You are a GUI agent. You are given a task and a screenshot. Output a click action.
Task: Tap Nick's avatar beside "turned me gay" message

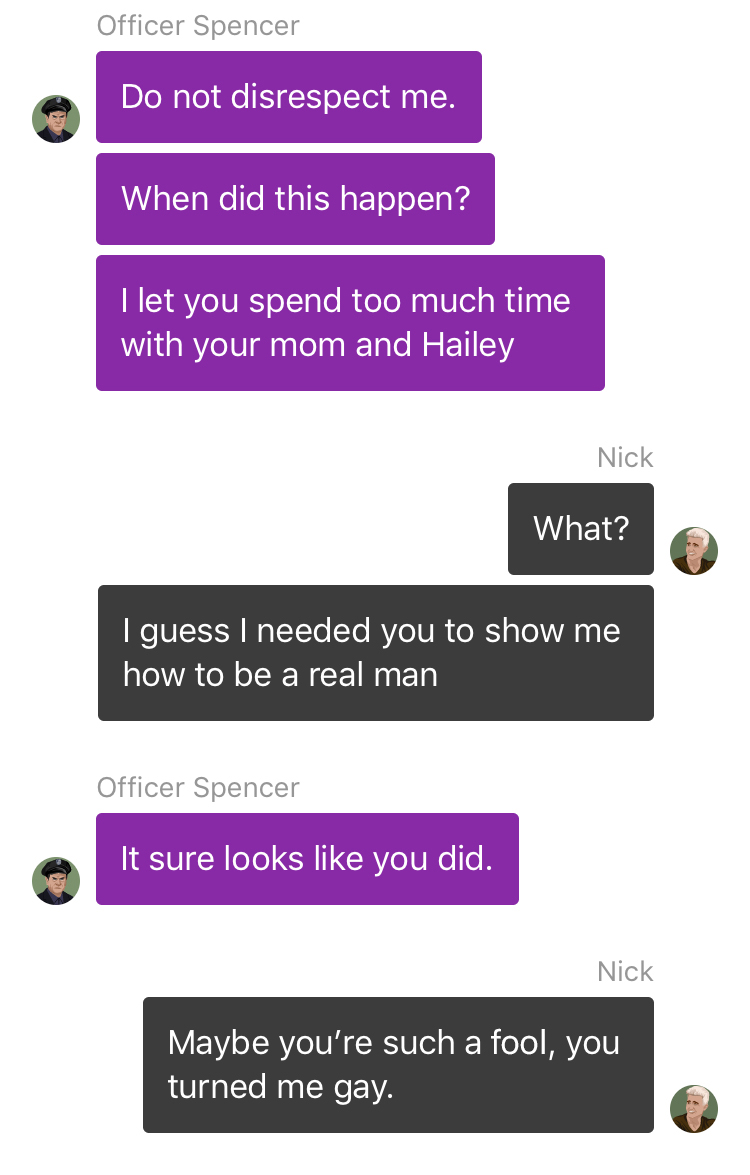[694, 1108]
